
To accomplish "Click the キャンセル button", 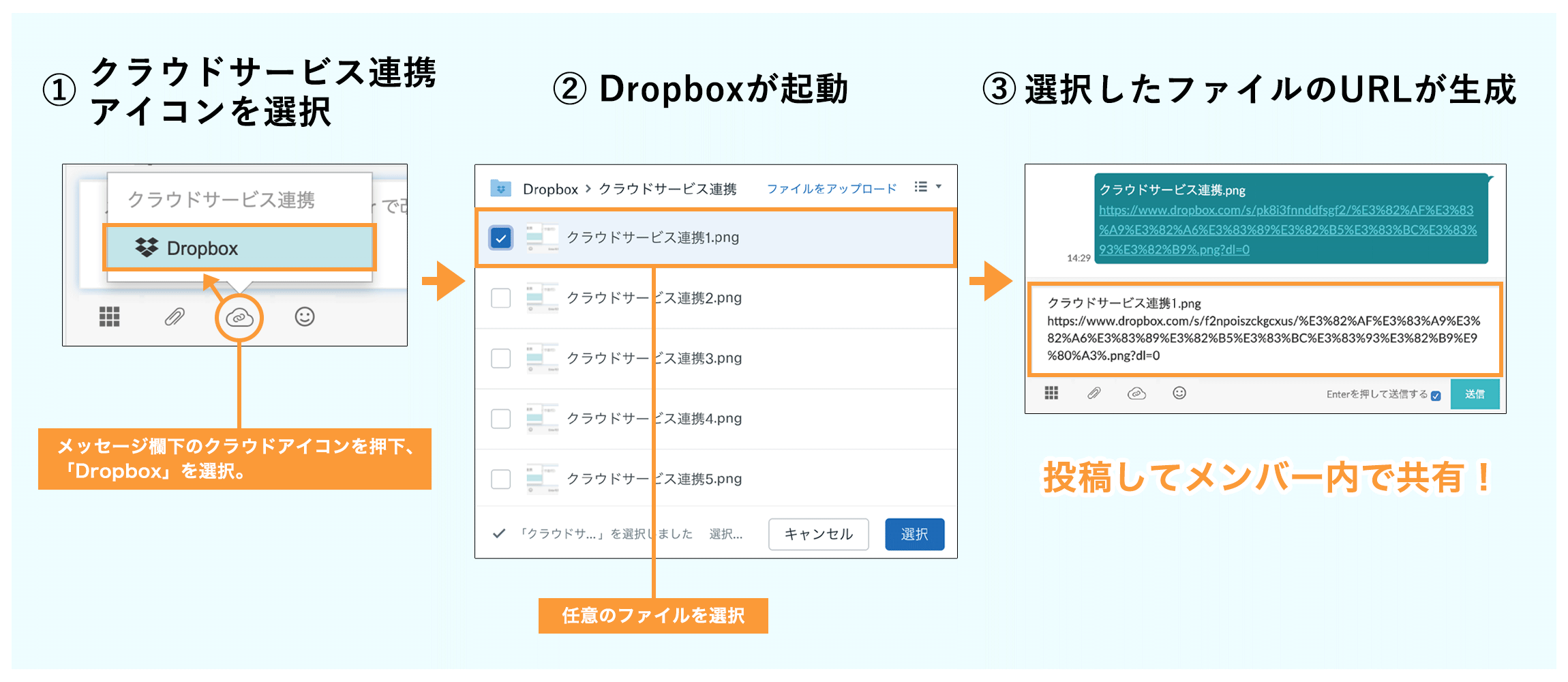I will tap(819, 534).
